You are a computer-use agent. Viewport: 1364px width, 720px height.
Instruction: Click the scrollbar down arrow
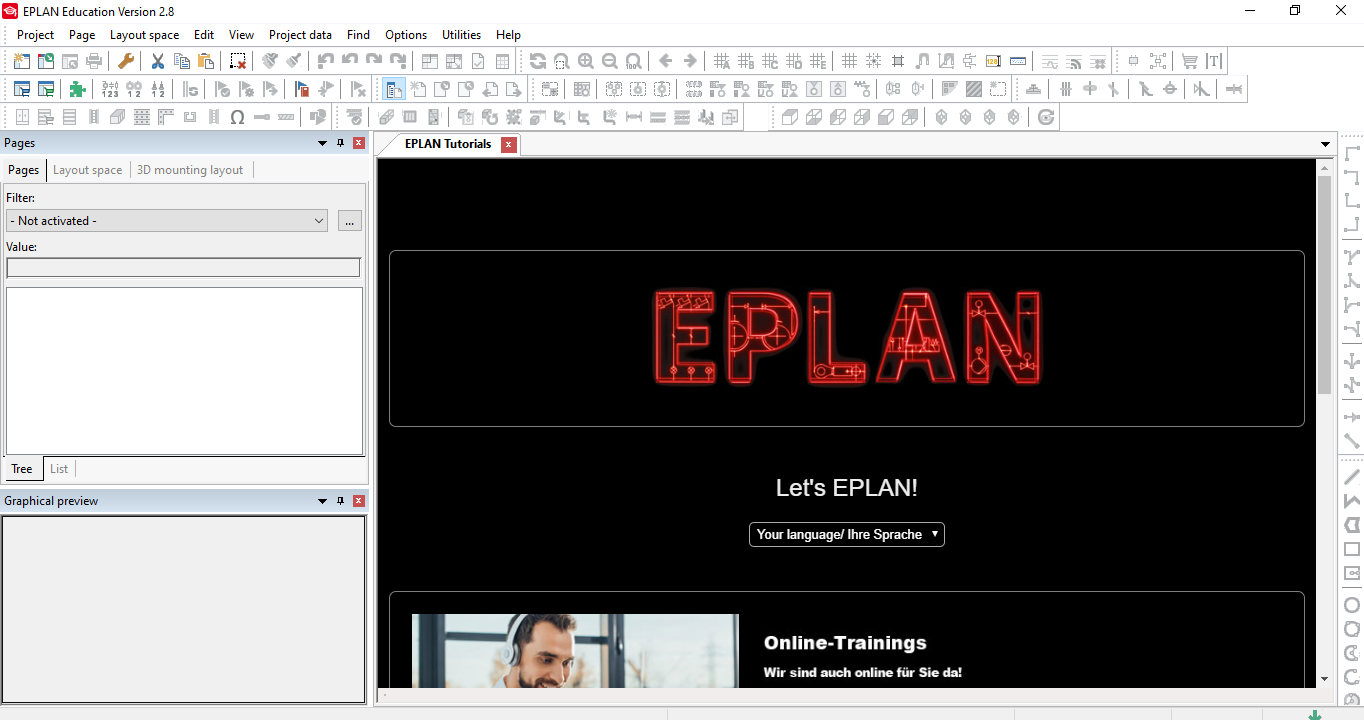pos(1325,679)
